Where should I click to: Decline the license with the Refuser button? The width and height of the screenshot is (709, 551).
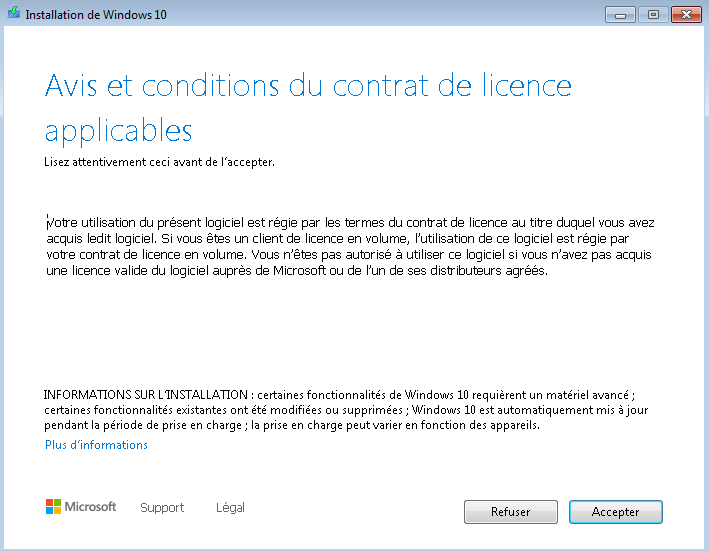[x=510, y=512]
